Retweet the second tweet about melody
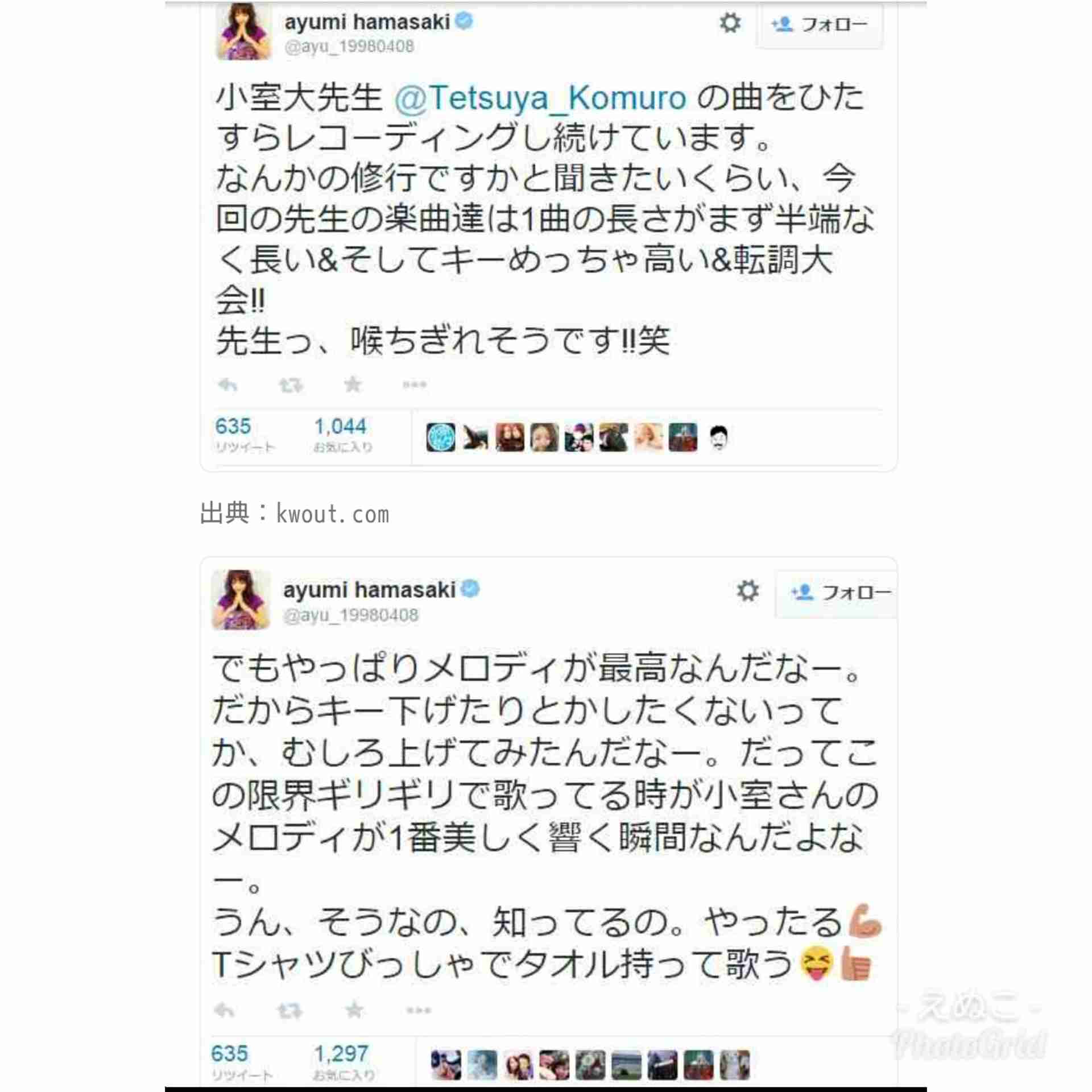Screen dimensions: 1092x1092 (x=289, y=1011)
